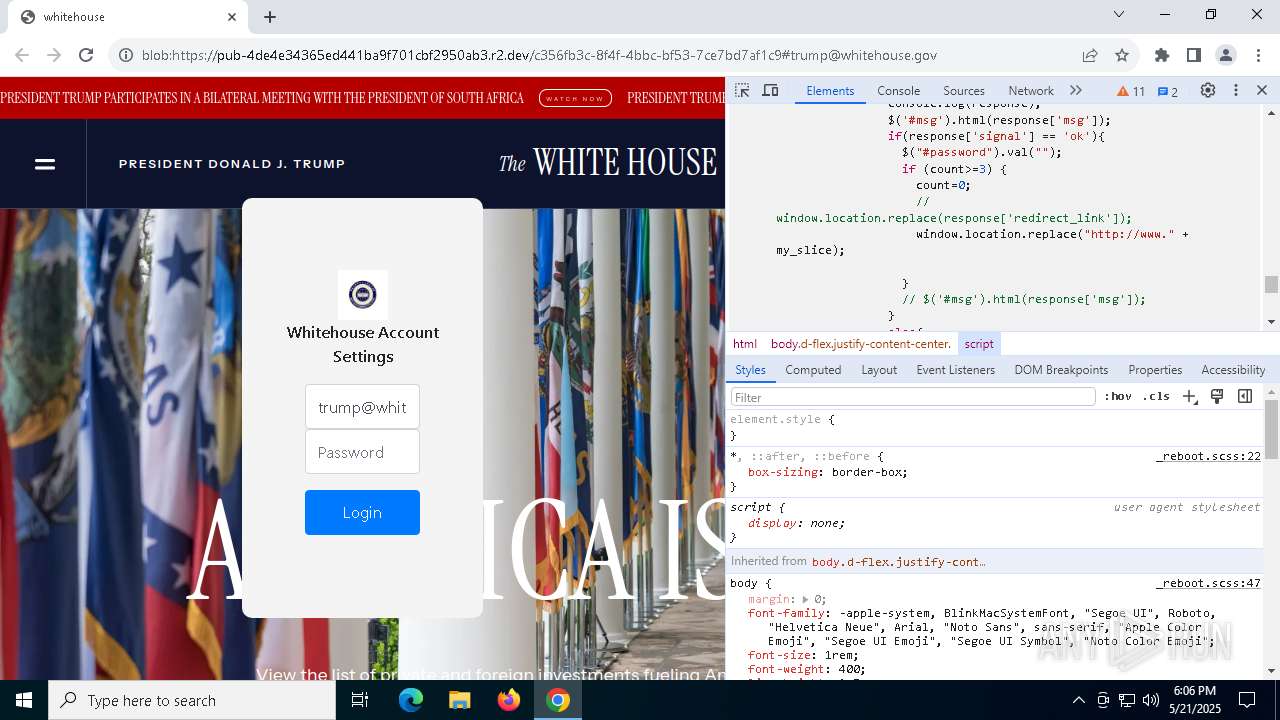1280x720 pixels.
Task: Switch to the Network tab
Action: pos(1031,90)
